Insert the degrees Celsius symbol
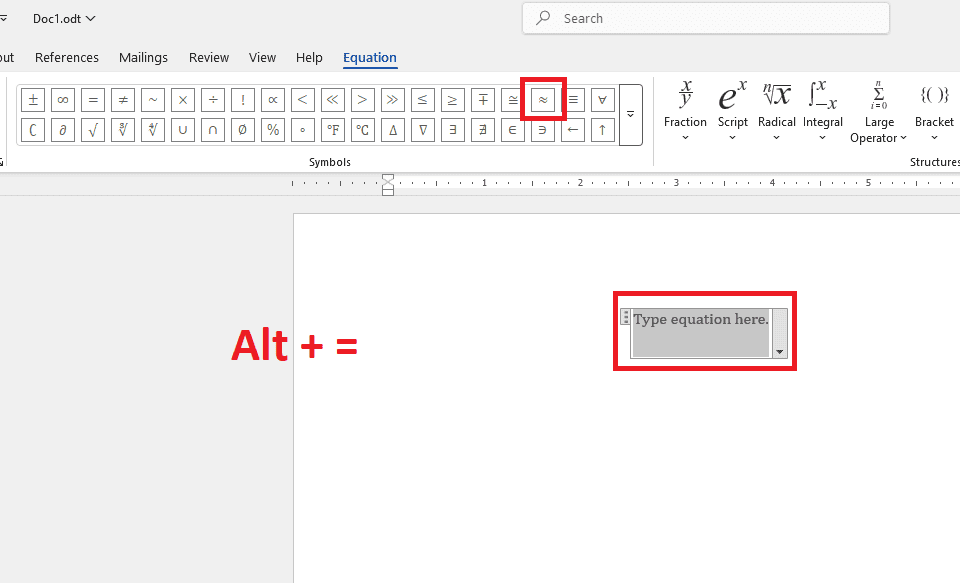The image size is (960, 583). click(363, 130)
